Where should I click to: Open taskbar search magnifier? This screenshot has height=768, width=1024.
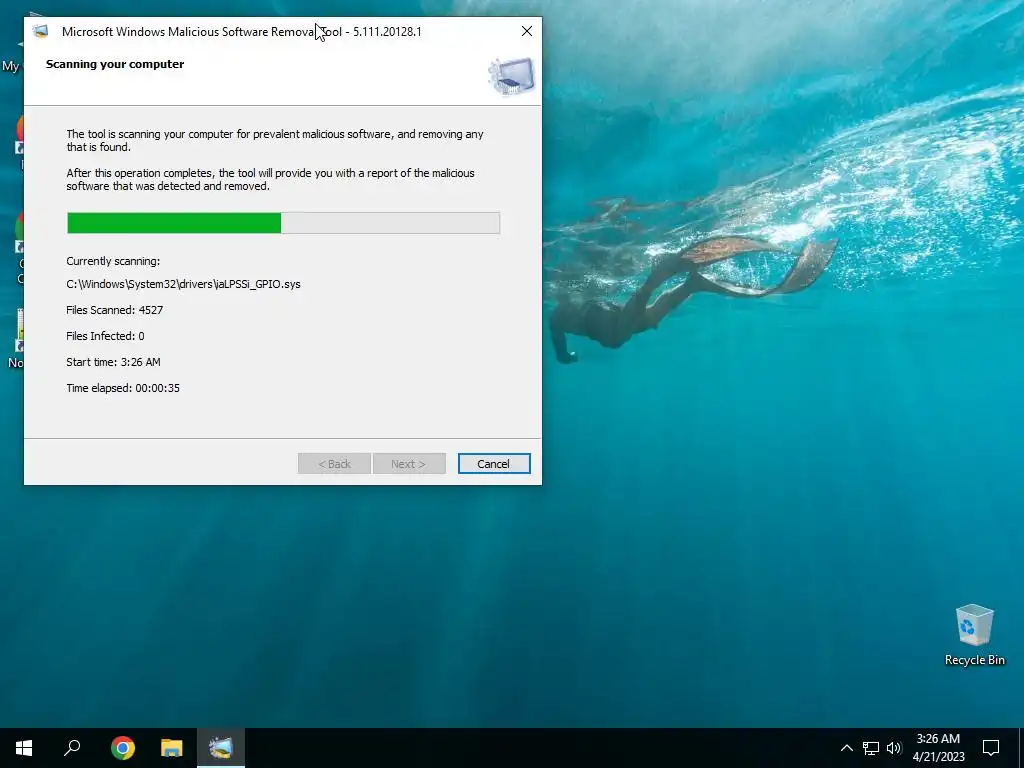point(72,748)
